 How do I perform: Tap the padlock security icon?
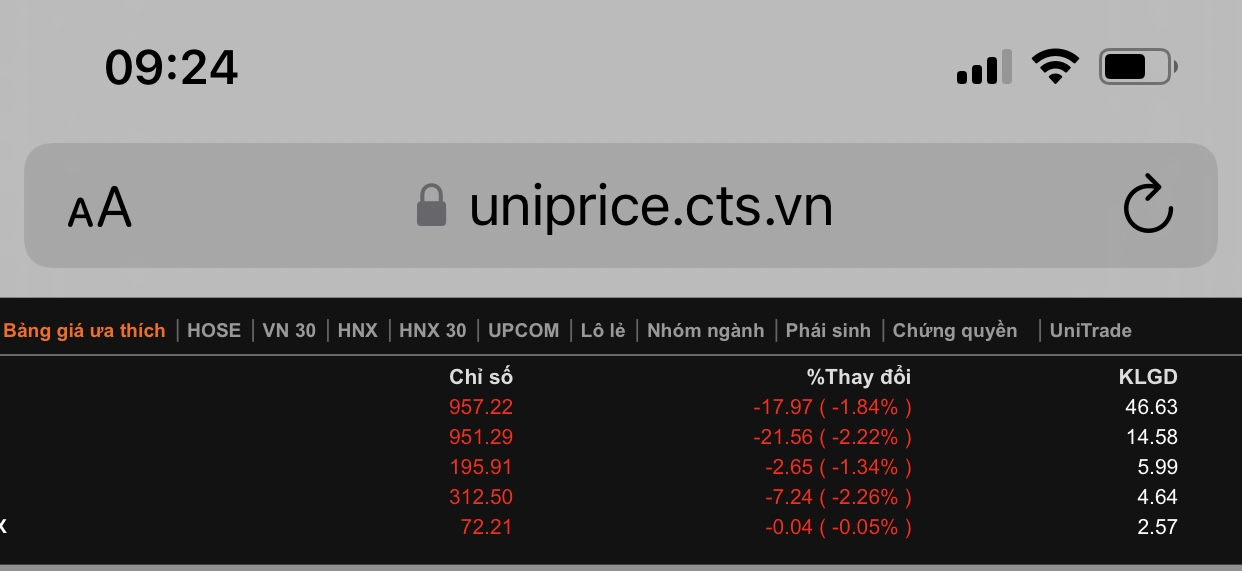click(x=431, y=205)
